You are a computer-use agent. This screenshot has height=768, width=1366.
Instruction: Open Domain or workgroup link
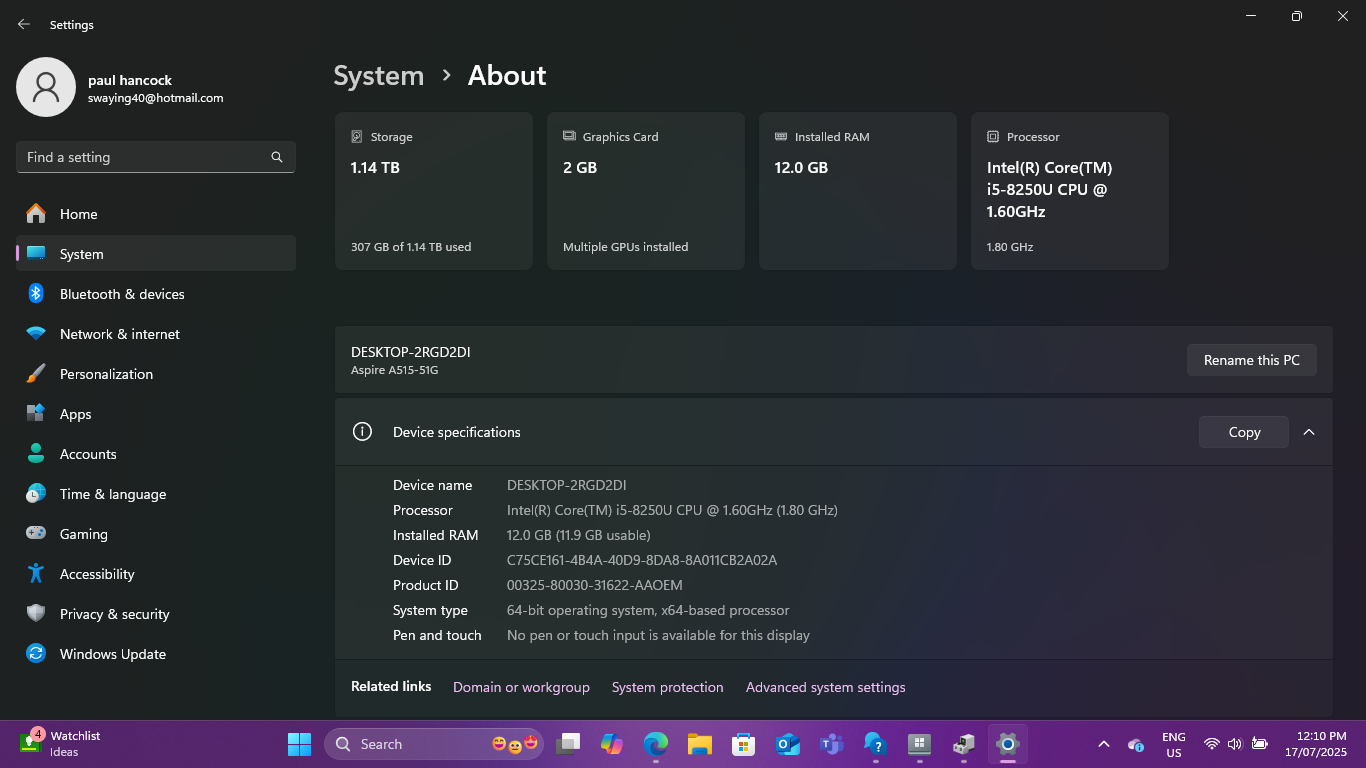click(x=521, y=687)
